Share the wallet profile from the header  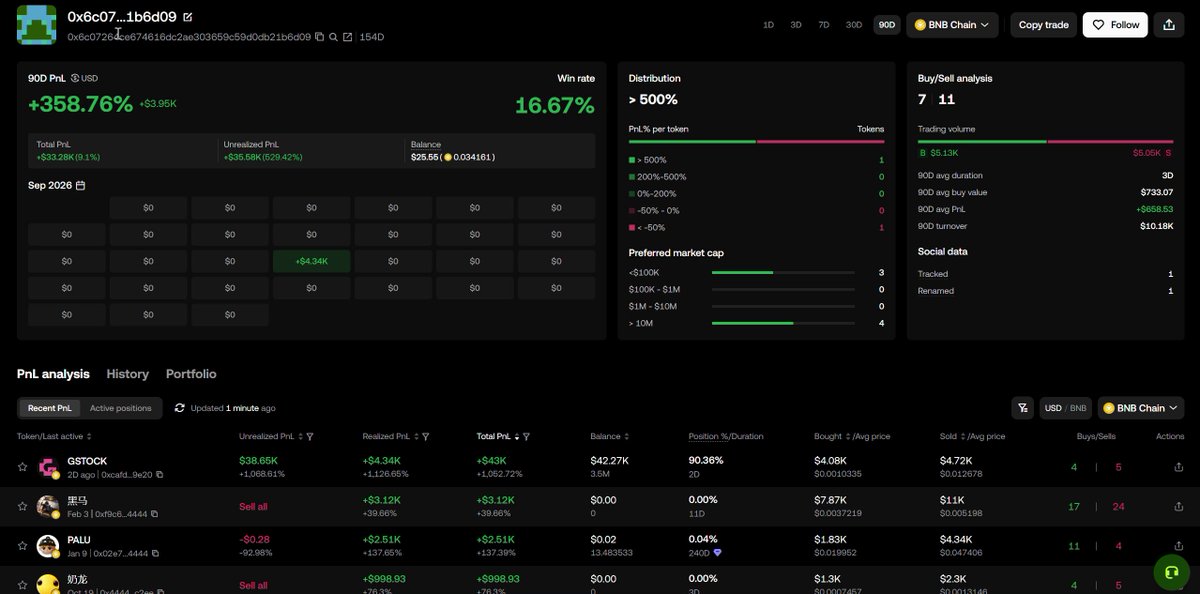[1169, 25]
